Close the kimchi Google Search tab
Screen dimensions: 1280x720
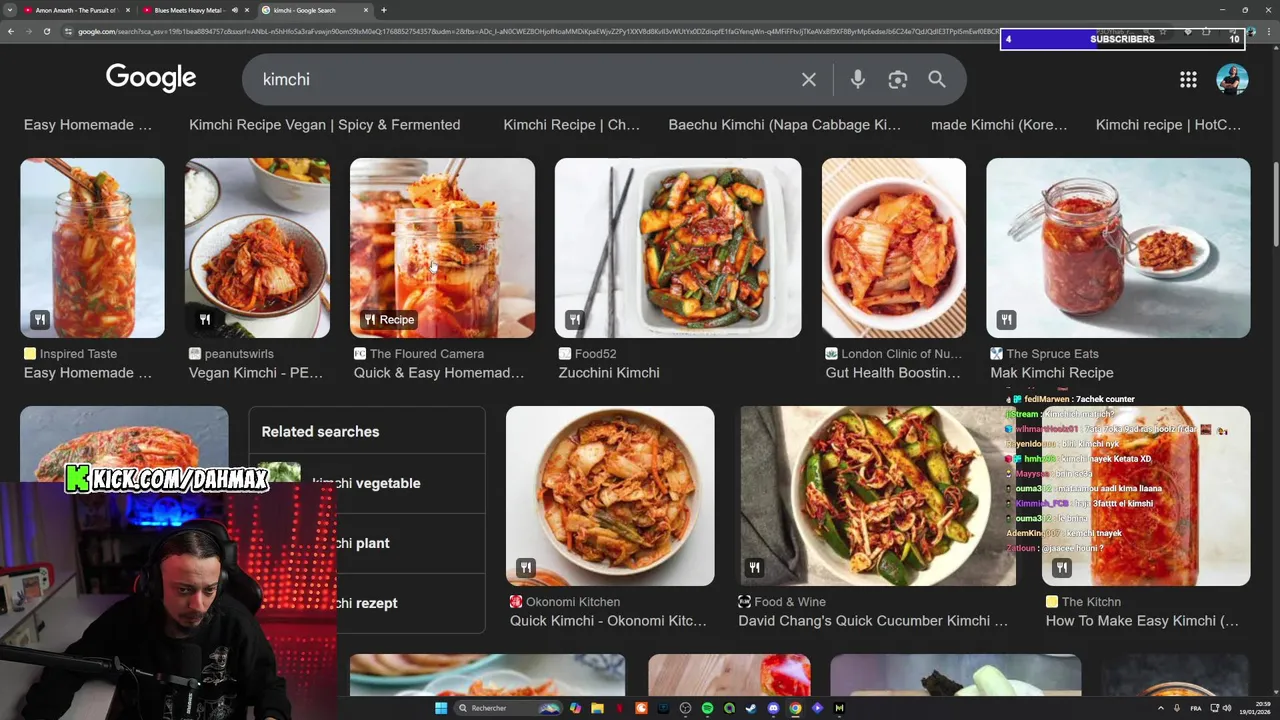[x=366, y=10]
